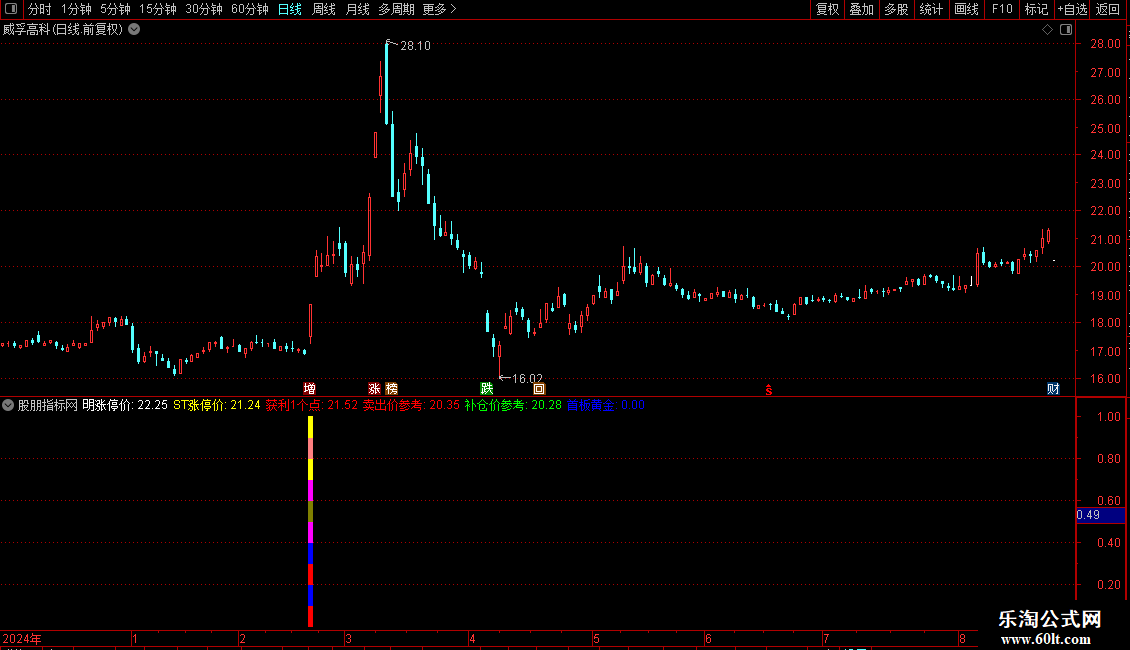
Task: Click the red $ event marker
Action: point(769,390)
